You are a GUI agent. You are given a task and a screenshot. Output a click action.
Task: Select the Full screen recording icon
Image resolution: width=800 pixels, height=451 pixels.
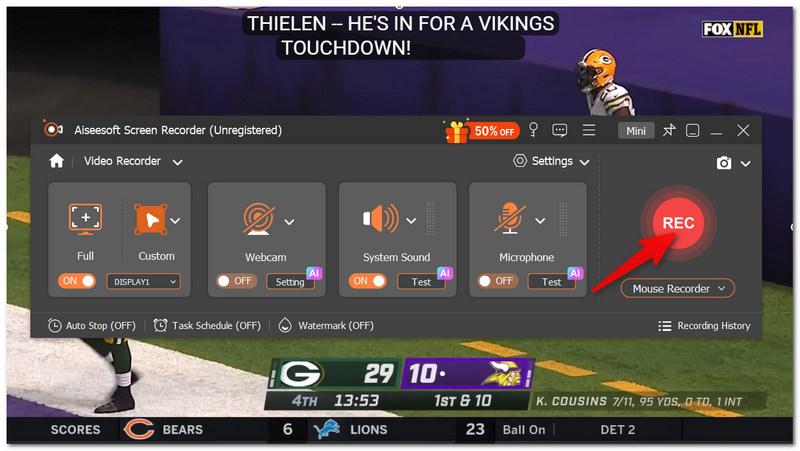(x=85, y=219)
